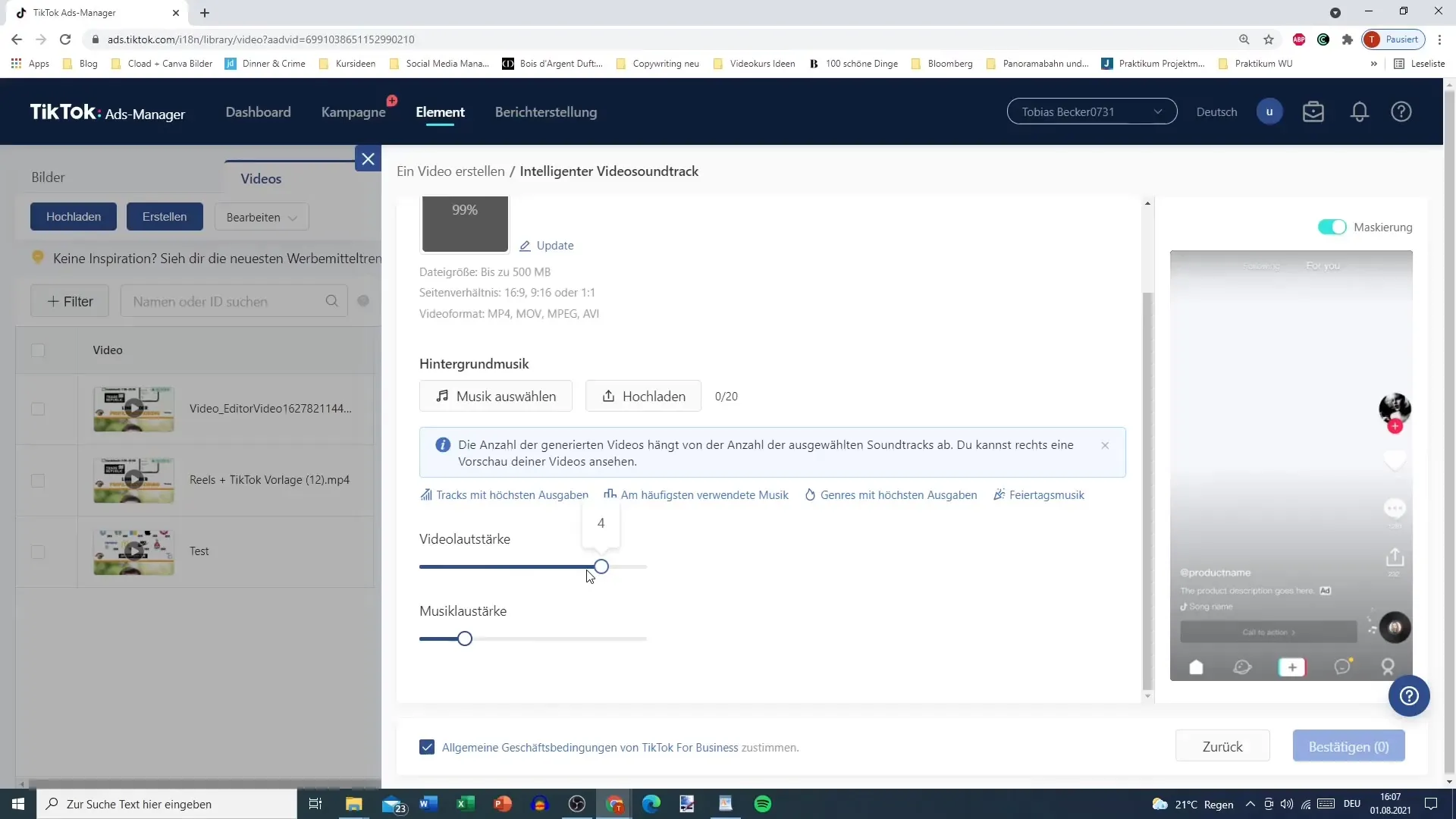This screenshot has height=819, width=1456.
Task: Click Ein Video erstellen breadcrumb
Action: click(450, 171)
